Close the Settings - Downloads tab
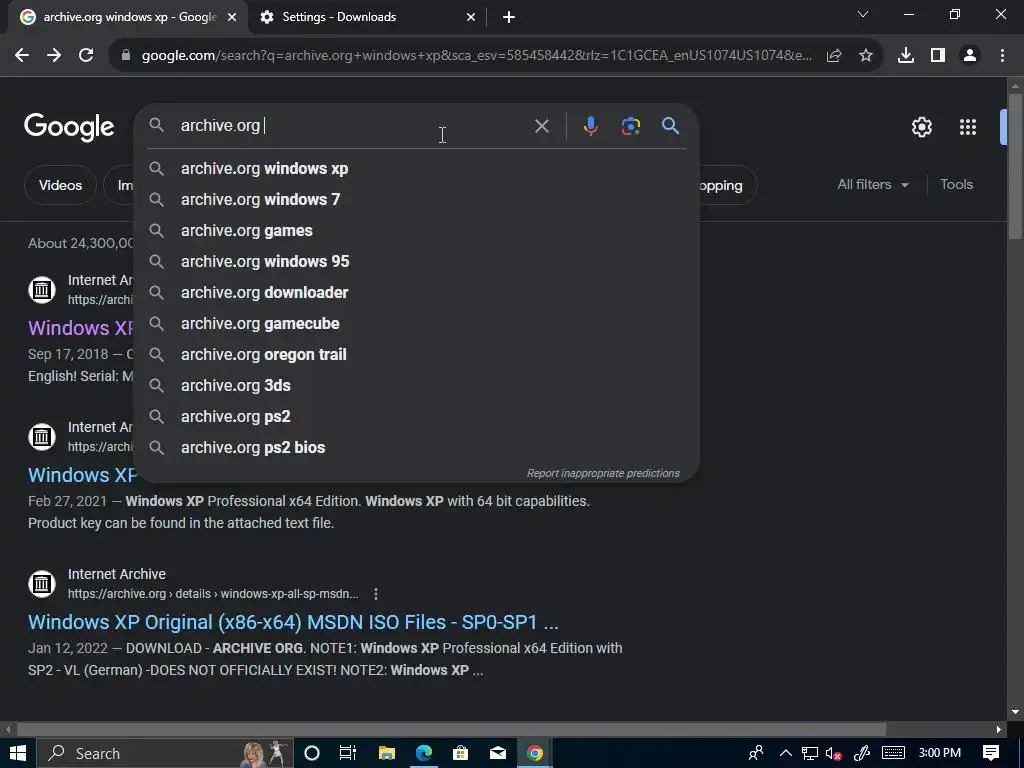This screenshot has height=768, width=1024. click(471, 17)
